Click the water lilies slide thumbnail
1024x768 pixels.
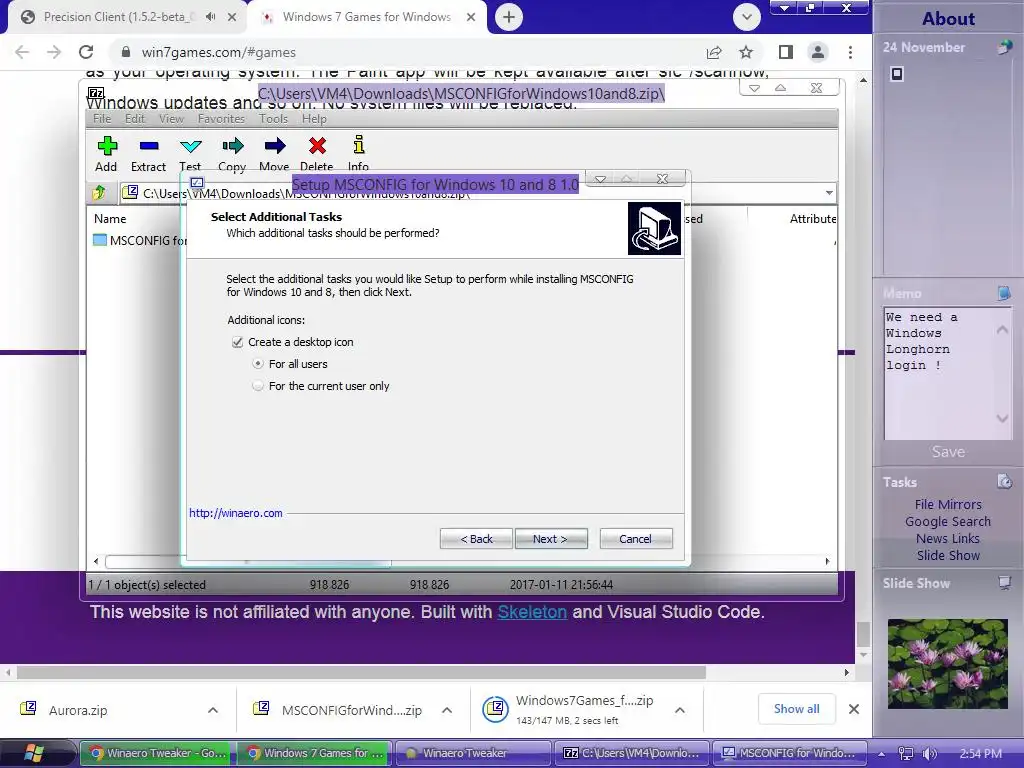948,664
